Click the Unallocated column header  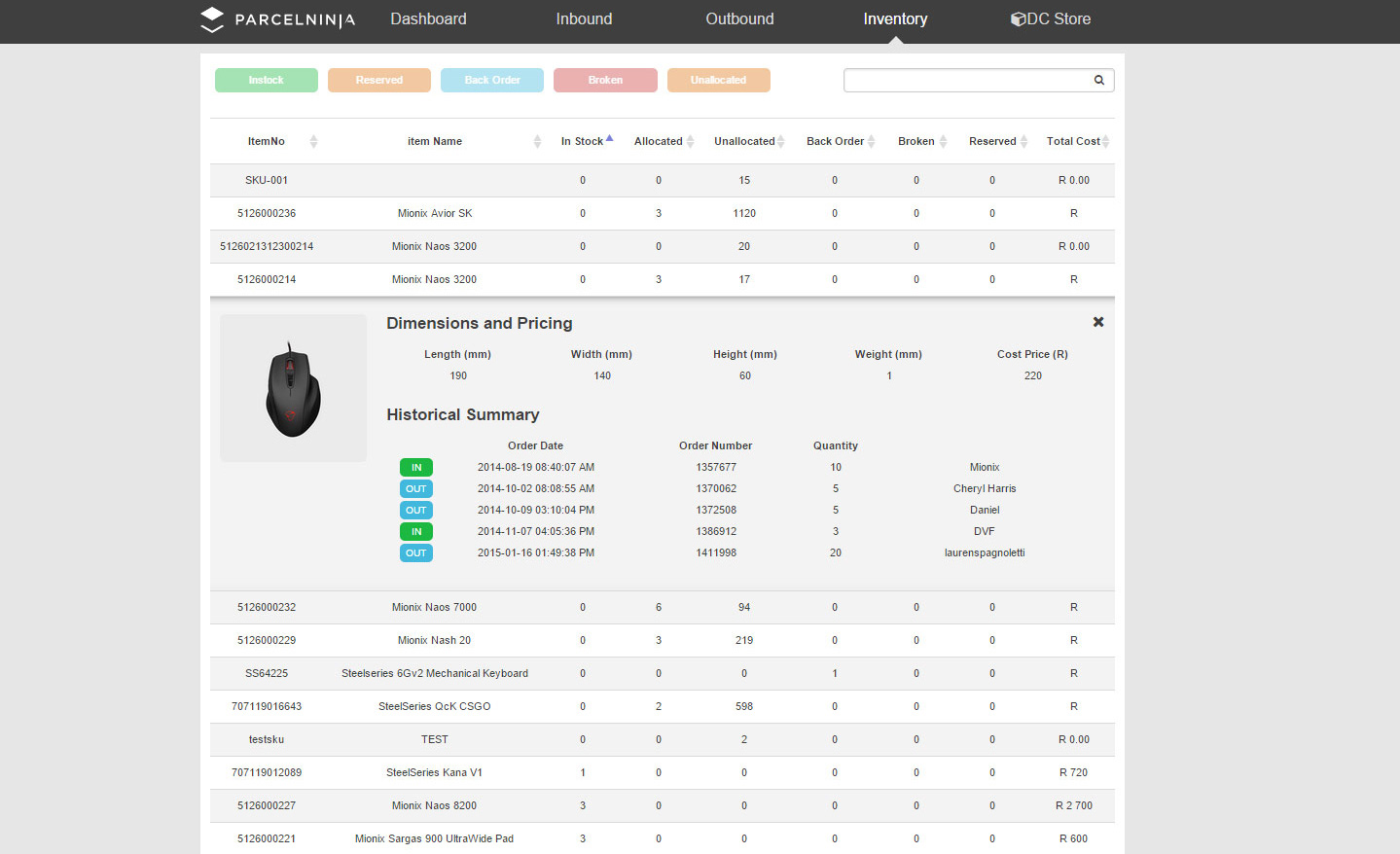pos(744,142)
